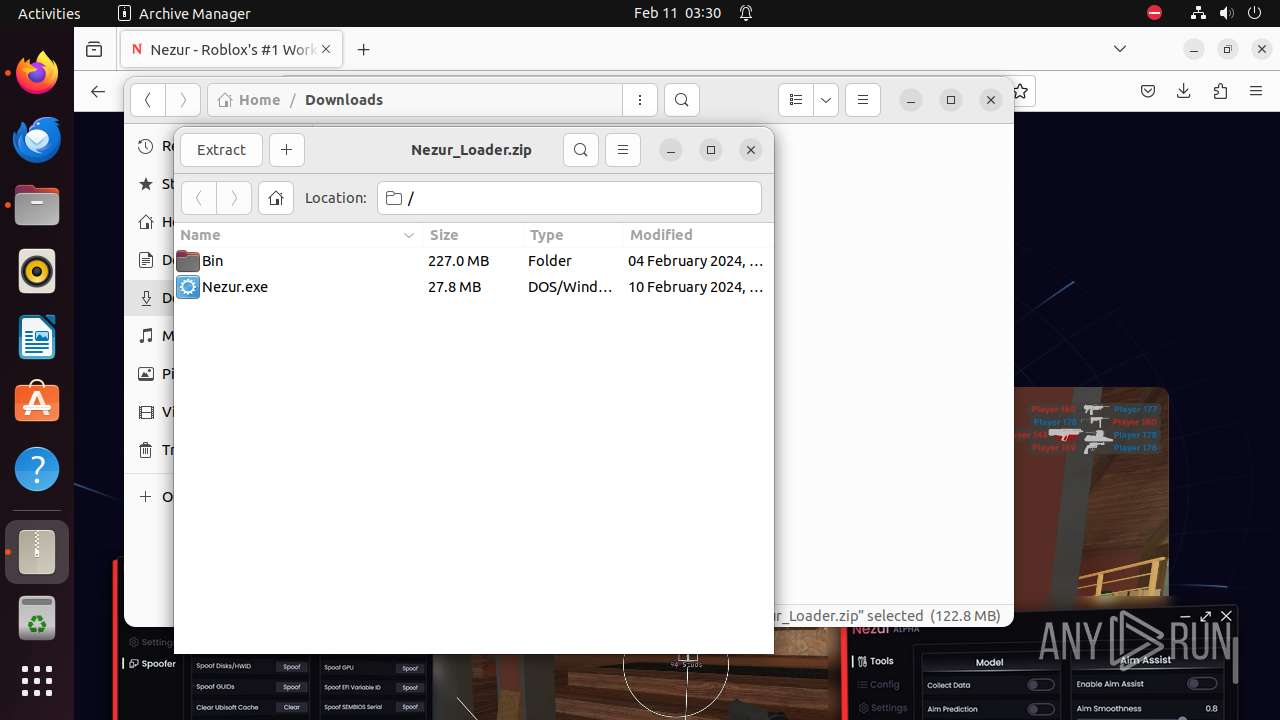Click Home in Files path bar
This screenshot has width=1280, height=720.
click(x=249, y=100)
